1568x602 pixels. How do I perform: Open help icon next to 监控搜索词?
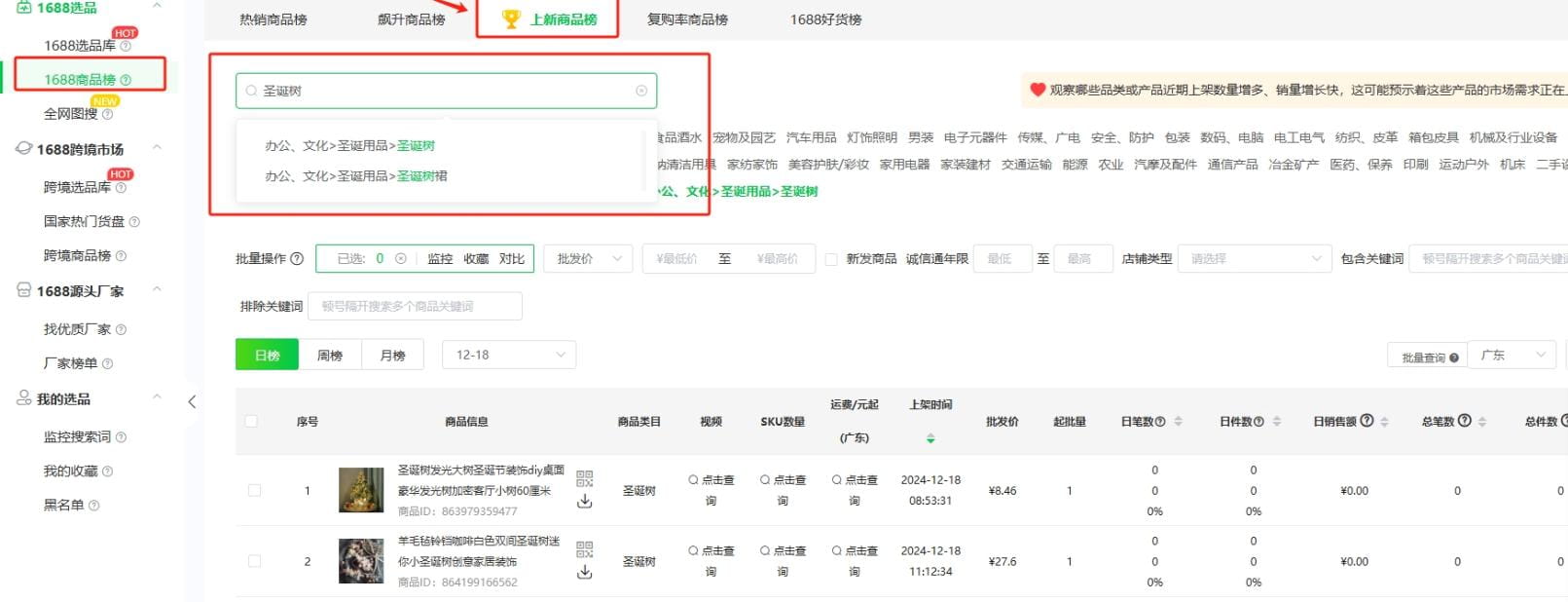(122, 437)
